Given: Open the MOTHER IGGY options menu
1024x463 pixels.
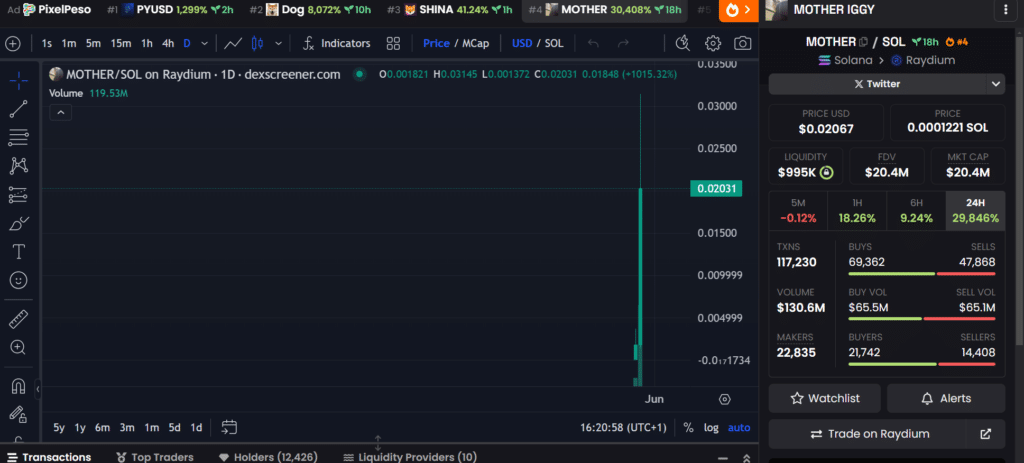Looking at the screenshot, I should pyautogui.click(x=1004, y=10).
